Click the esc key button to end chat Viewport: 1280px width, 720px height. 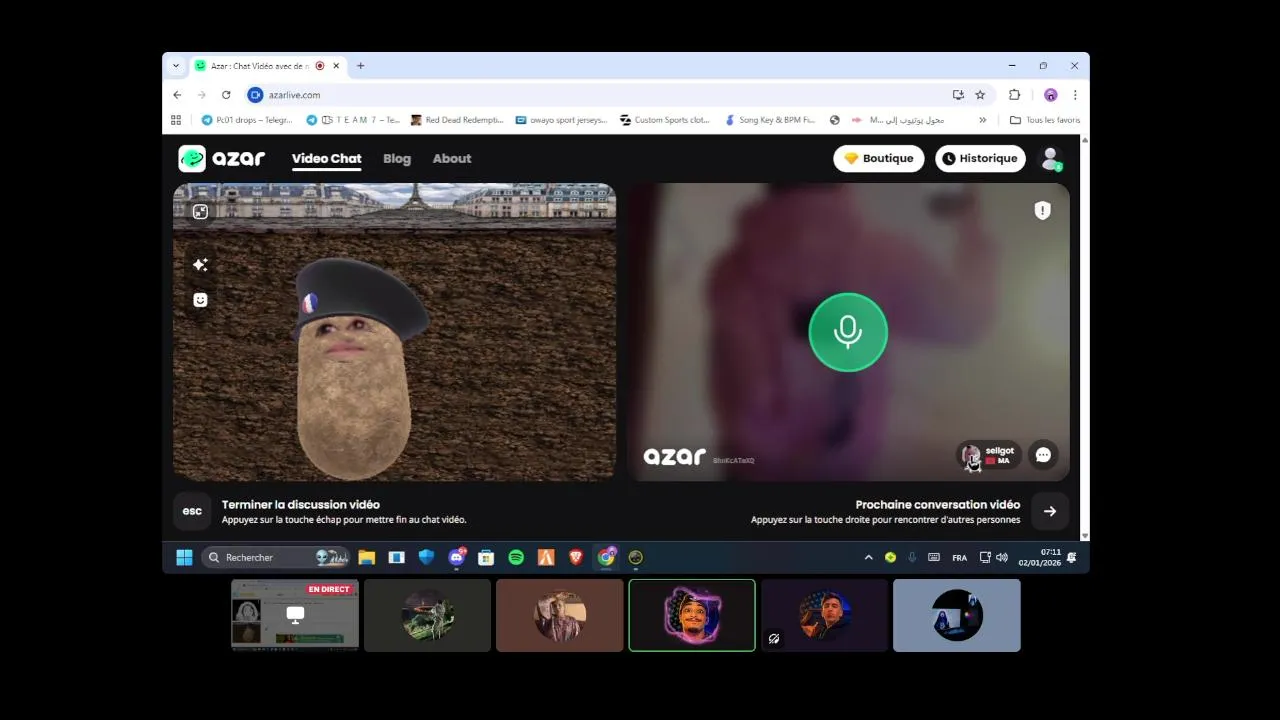click(192, 511)
